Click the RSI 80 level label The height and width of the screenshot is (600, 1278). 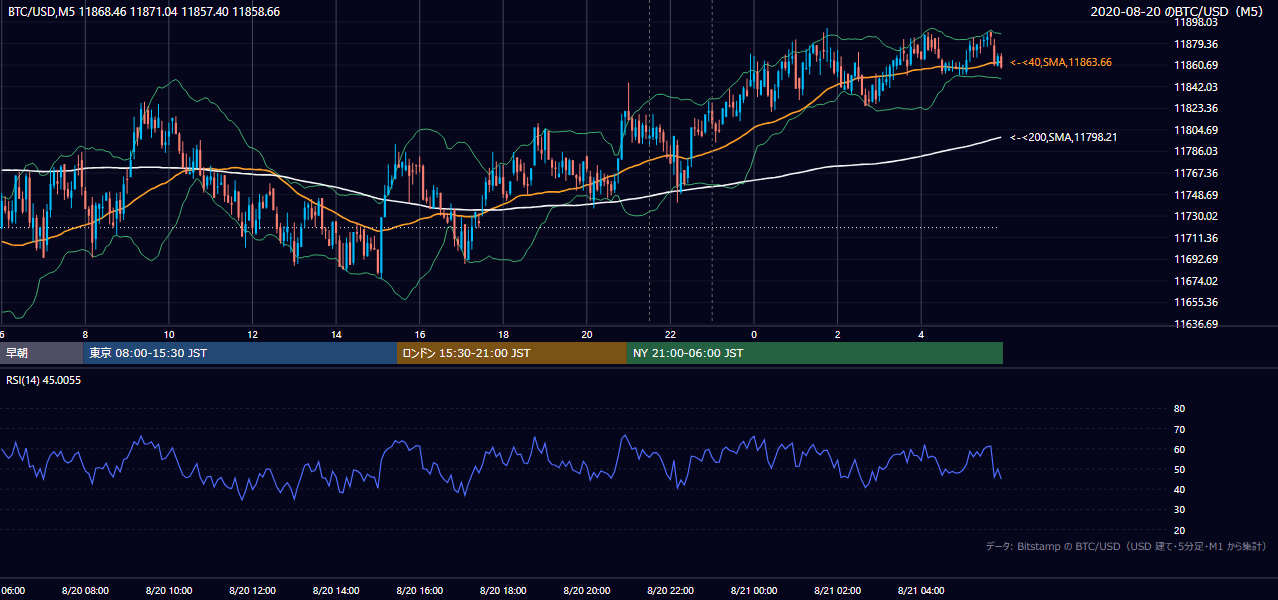(x=1179, y=409)
